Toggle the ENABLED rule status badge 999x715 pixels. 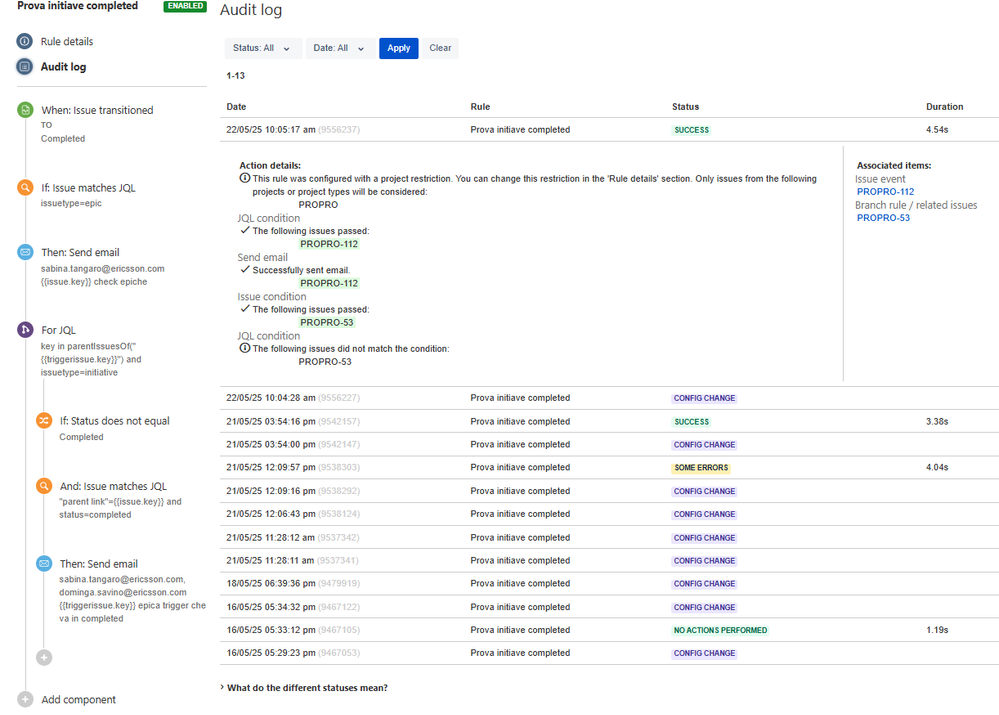pos(185,6)
